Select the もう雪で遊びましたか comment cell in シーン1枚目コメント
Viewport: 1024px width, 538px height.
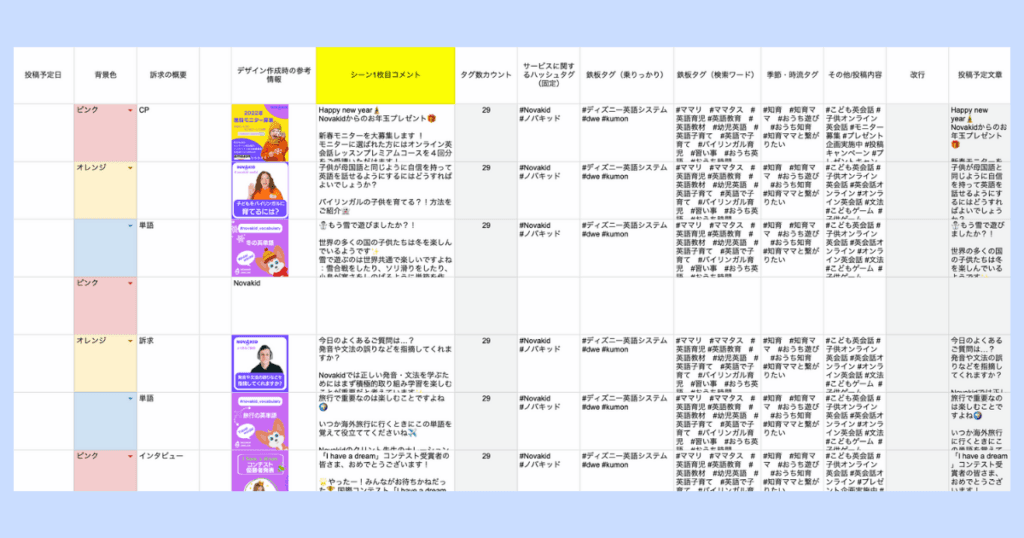(x=385, y=248)
